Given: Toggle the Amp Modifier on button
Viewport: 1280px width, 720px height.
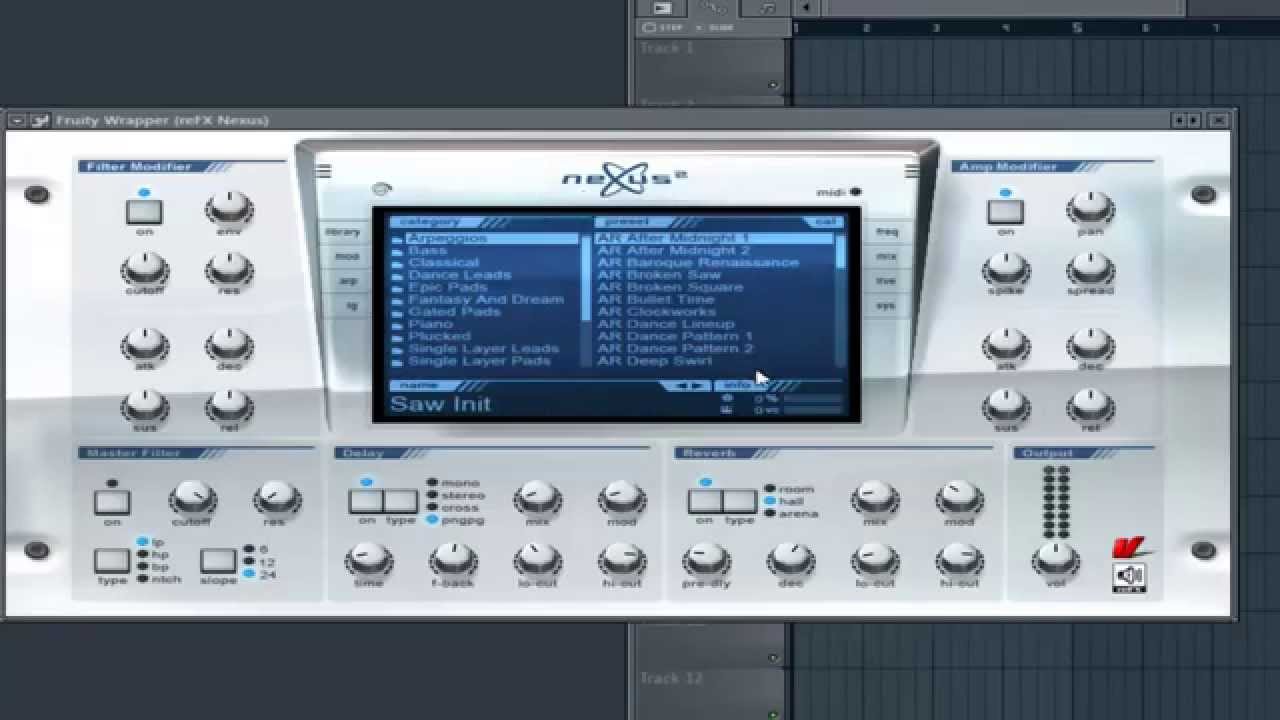Looking at the screenshot, I should pyautogui.click(x=1006, y=211).
